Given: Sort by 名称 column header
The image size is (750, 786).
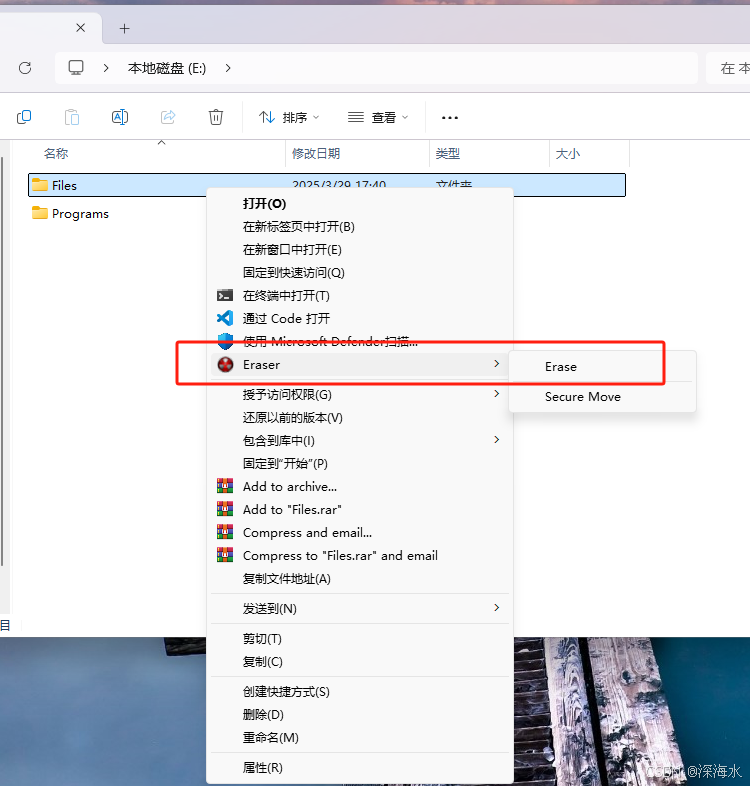Looking at the screenshot, I should [x=56, y=153].
